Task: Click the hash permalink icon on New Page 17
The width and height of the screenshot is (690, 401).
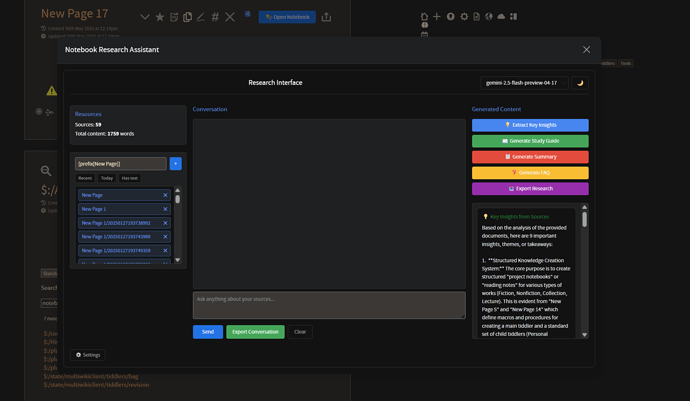Action: click(x=215, y=17)
